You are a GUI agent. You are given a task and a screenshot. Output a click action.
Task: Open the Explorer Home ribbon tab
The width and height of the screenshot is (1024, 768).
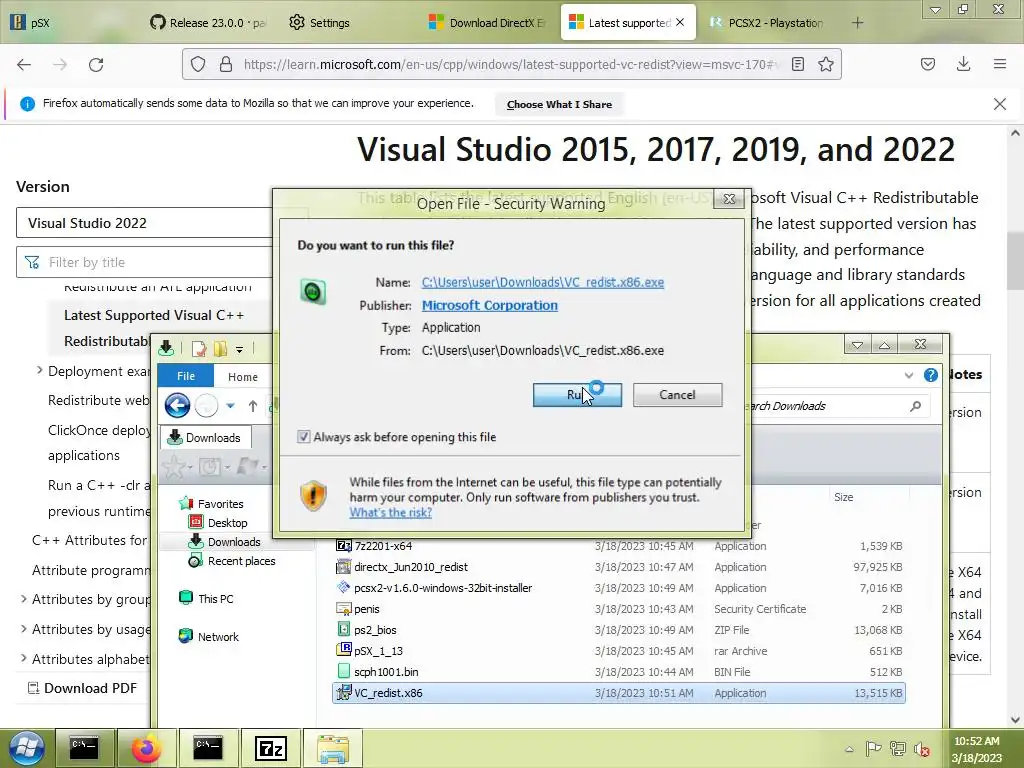point(243,377)
